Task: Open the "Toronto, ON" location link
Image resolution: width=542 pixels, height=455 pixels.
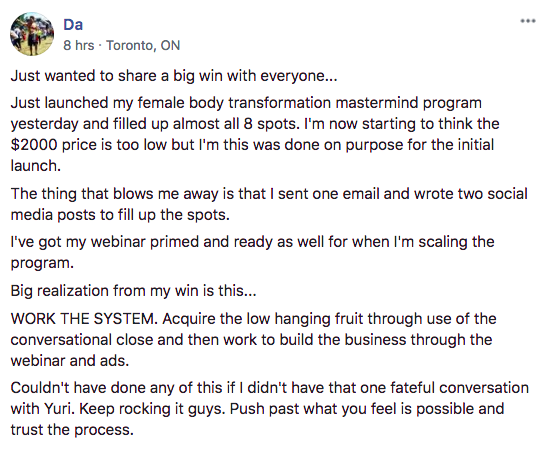Action: tap(143, 45)
